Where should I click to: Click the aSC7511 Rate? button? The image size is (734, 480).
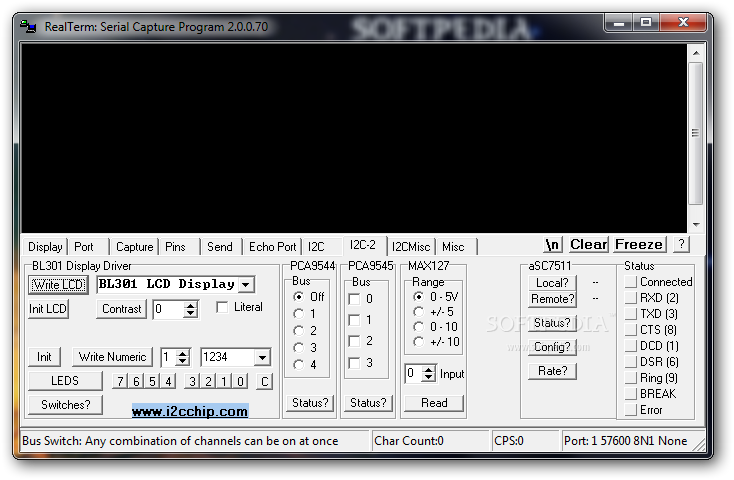[x=552, y=371]
